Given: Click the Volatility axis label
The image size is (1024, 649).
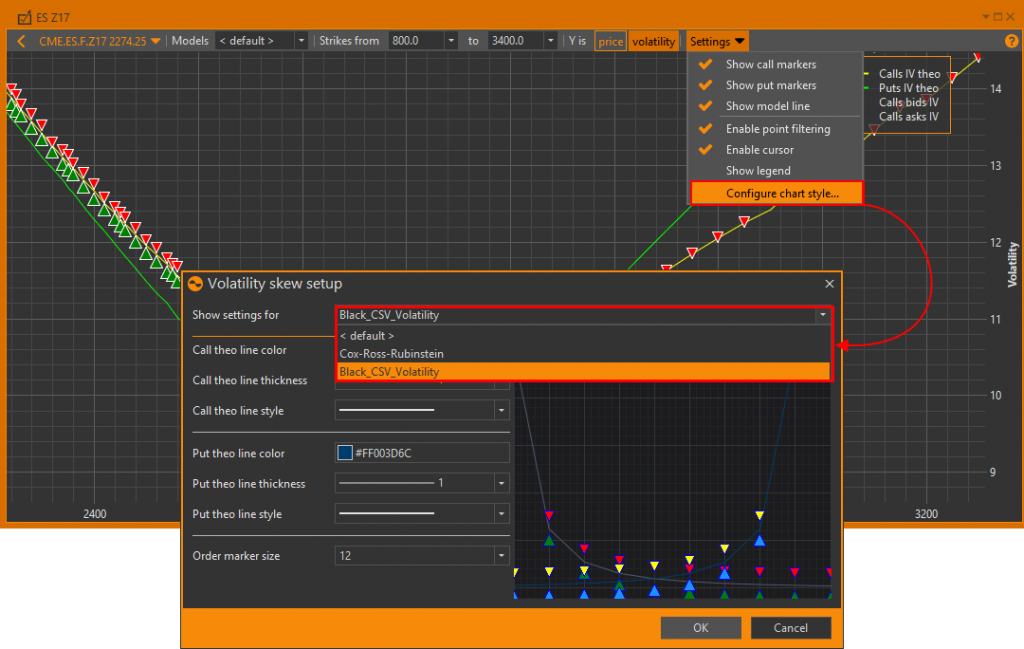Looking at the screenshot, I should coord(1012,264).
